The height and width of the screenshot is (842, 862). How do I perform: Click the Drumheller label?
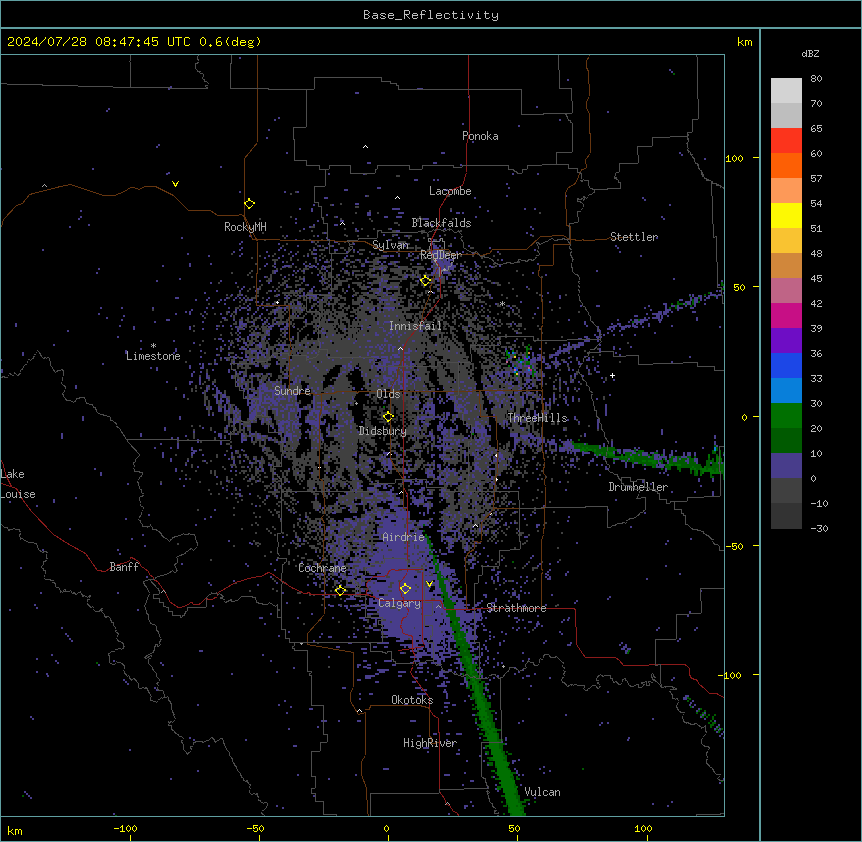pyautogui.click(x=638, y=487)
